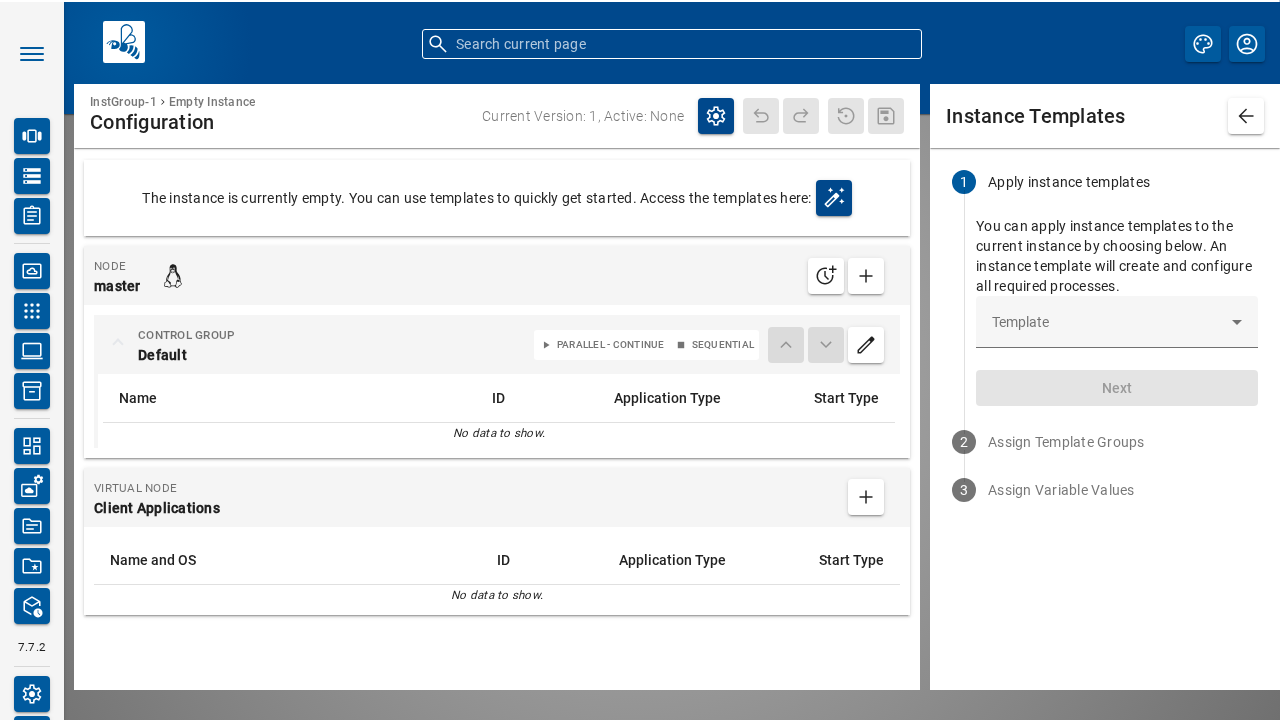The height and width of the screenshot is (720, 1280).
Task: Click the BDeploy bee logo
Action: 124,42
